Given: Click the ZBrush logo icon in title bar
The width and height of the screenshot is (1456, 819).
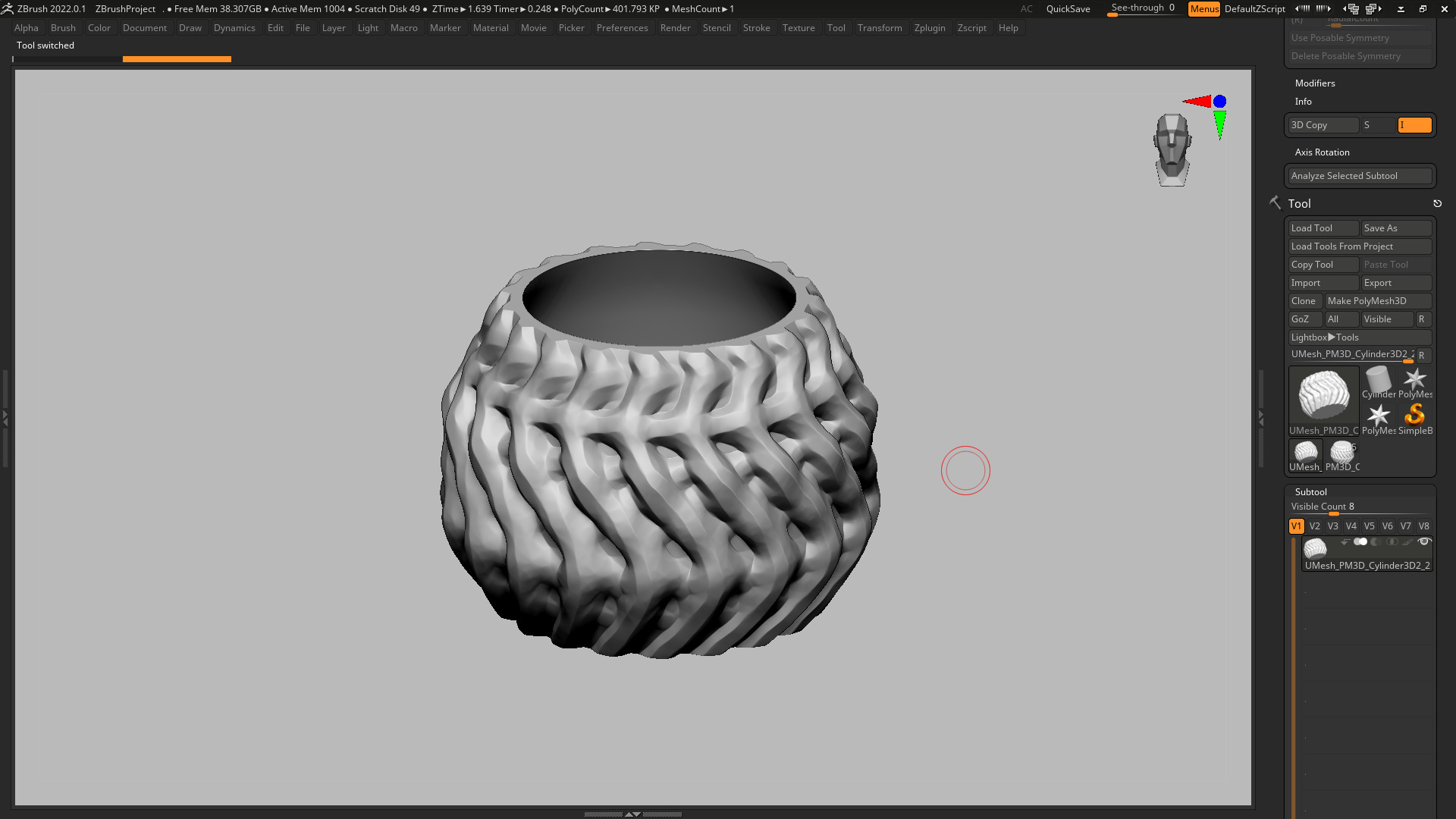Looking at the screenshot, I should (7, 9).
